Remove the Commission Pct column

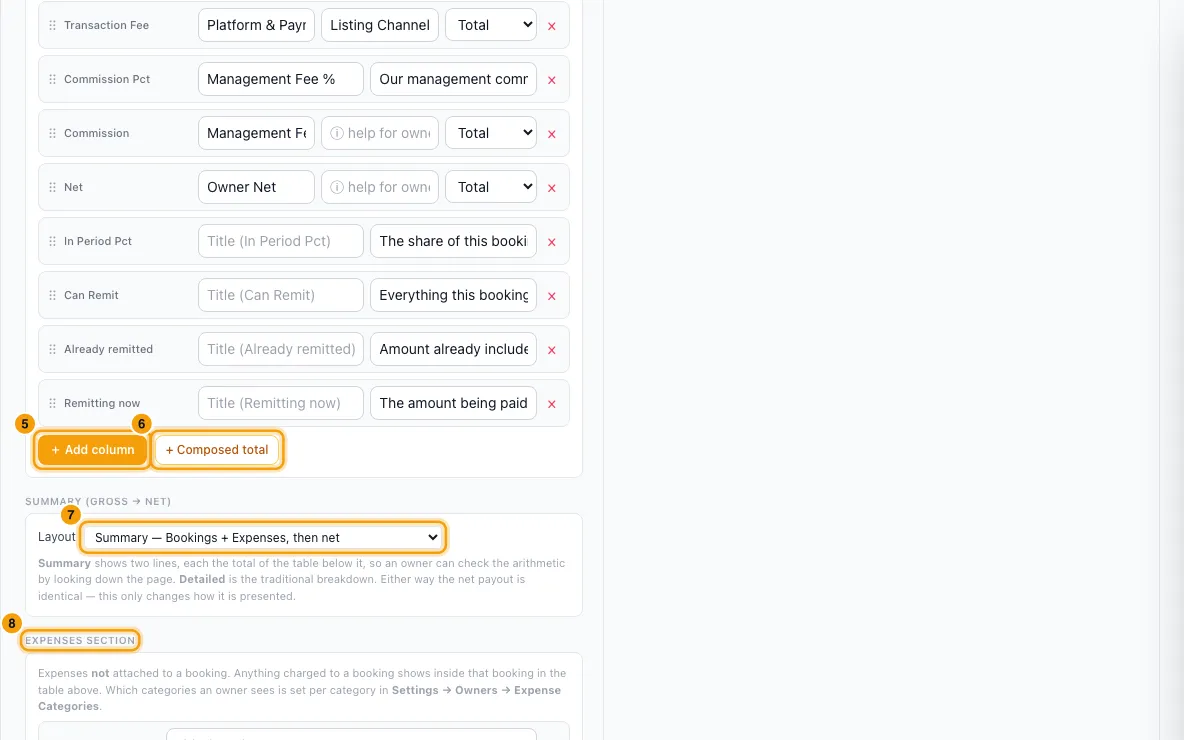pos(552,80)
